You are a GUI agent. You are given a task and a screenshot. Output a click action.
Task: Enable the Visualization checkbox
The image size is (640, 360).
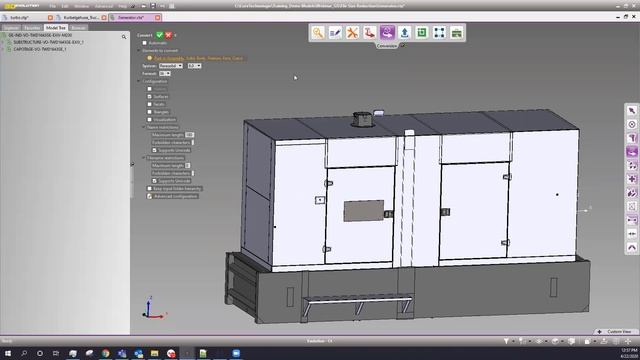pyautogui.click(x=149, y=120)
